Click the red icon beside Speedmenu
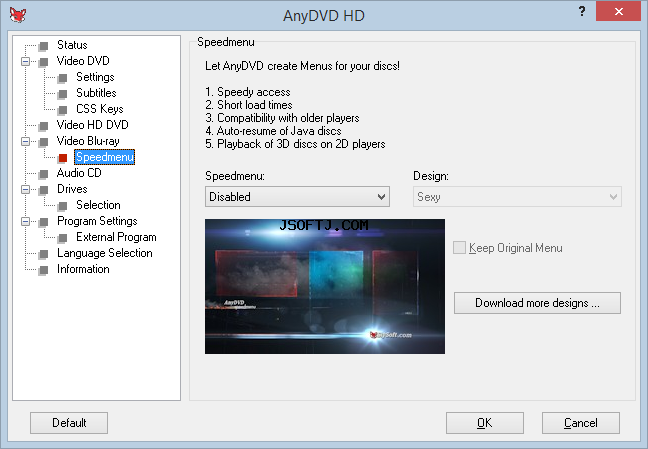648x449 pixels. 63,158
